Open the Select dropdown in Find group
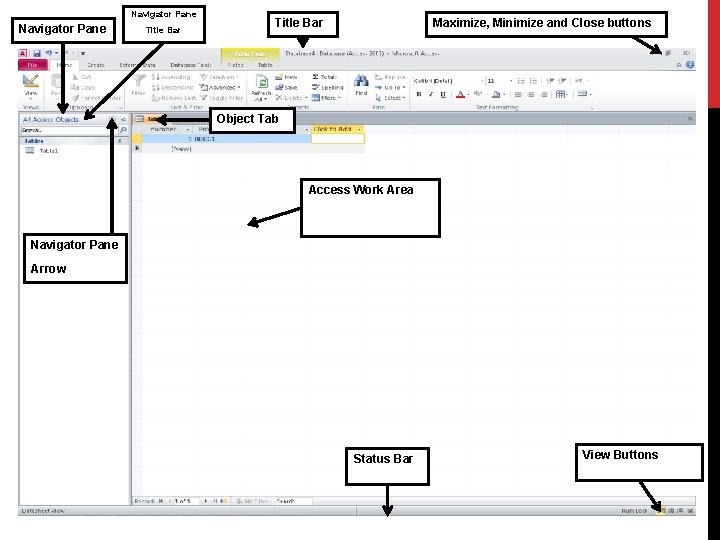Image resolution: width=720 pixels, height=540 pixels. click(390, 98)
